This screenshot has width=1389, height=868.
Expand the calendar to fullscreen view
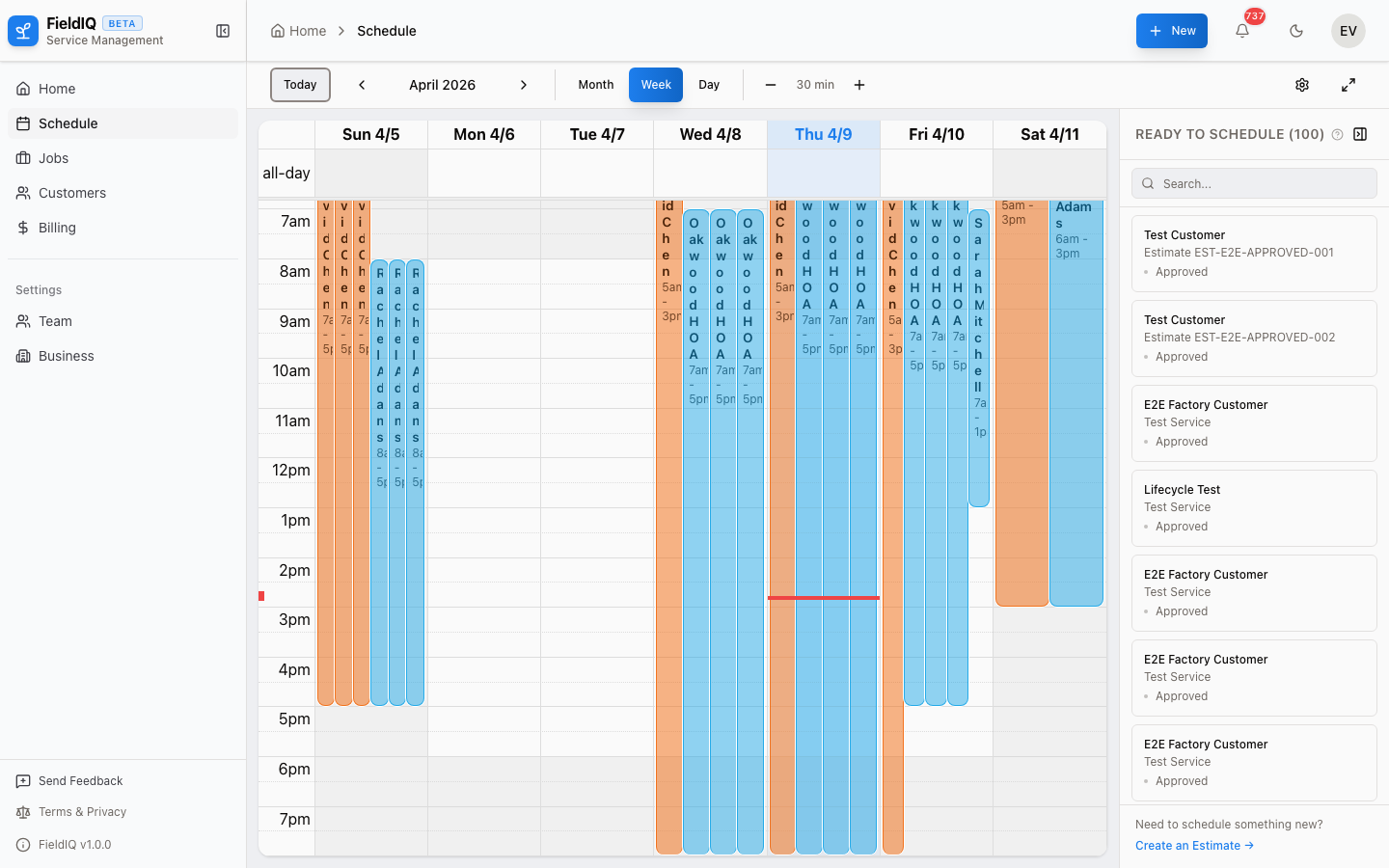[1348, 85]
